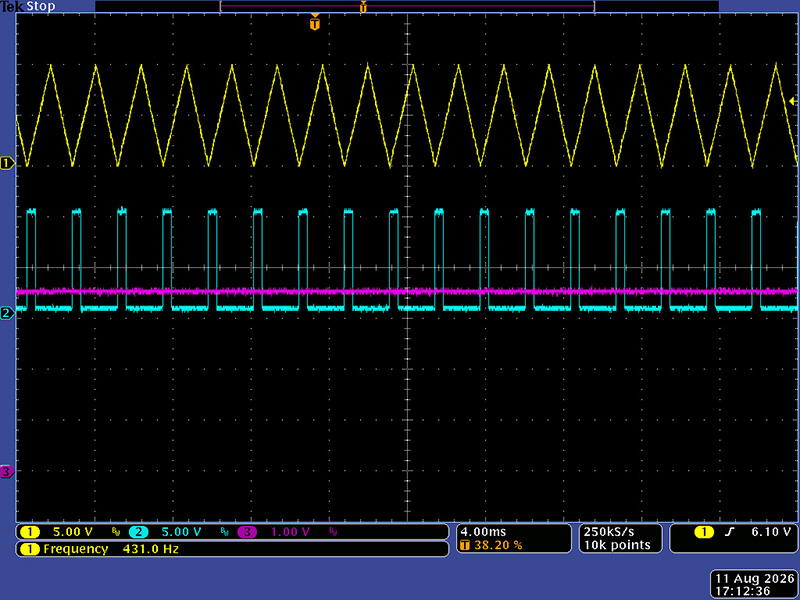The width and height of the screenshot is (800, 600).
Task: Click the channel 1 ground reference marker
Action: click(x=7, y=163)
